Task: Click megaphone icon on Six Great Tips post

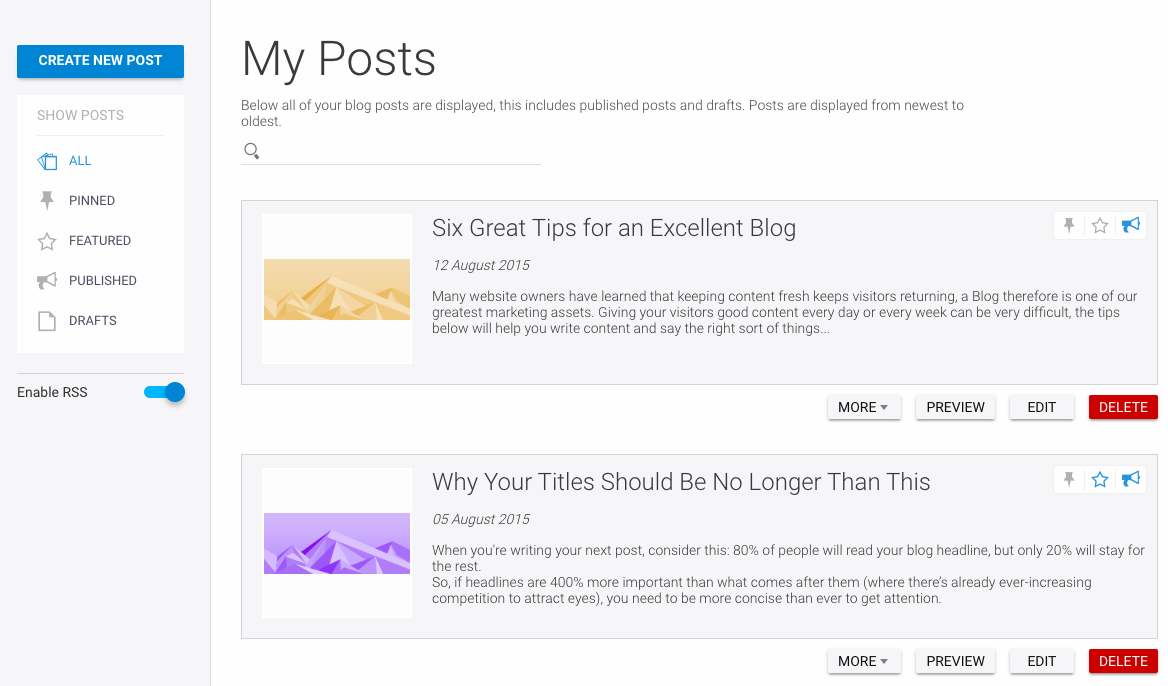Action: point(1131,226)
